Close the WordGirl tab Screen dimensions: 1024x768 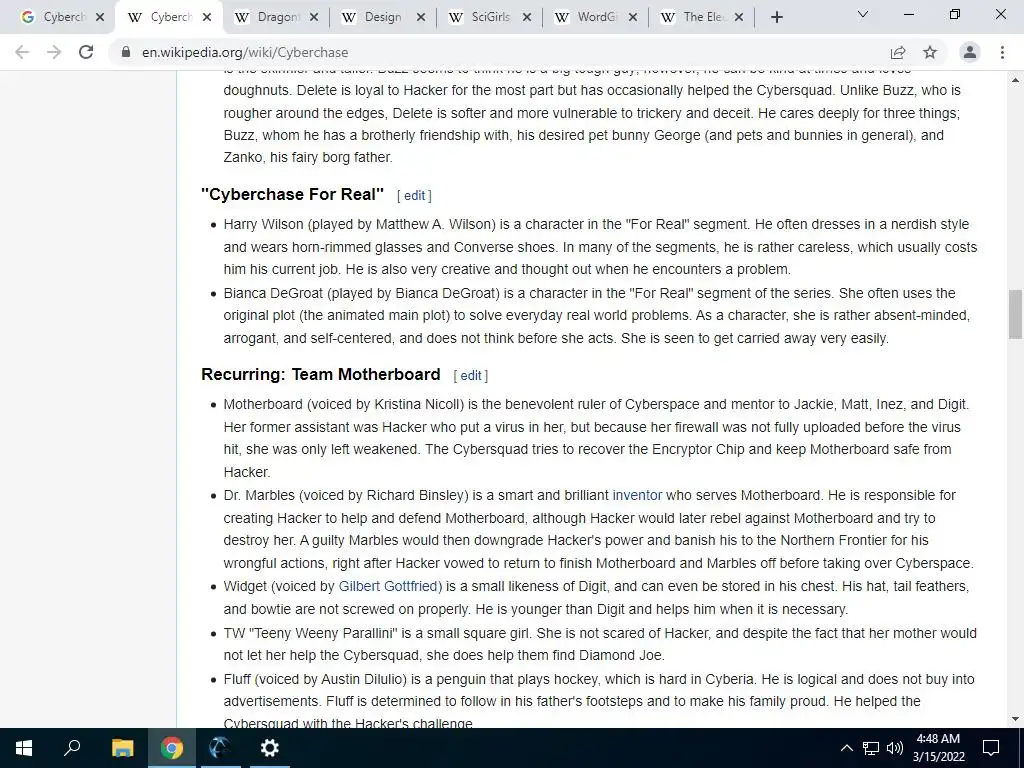point(633,18)
